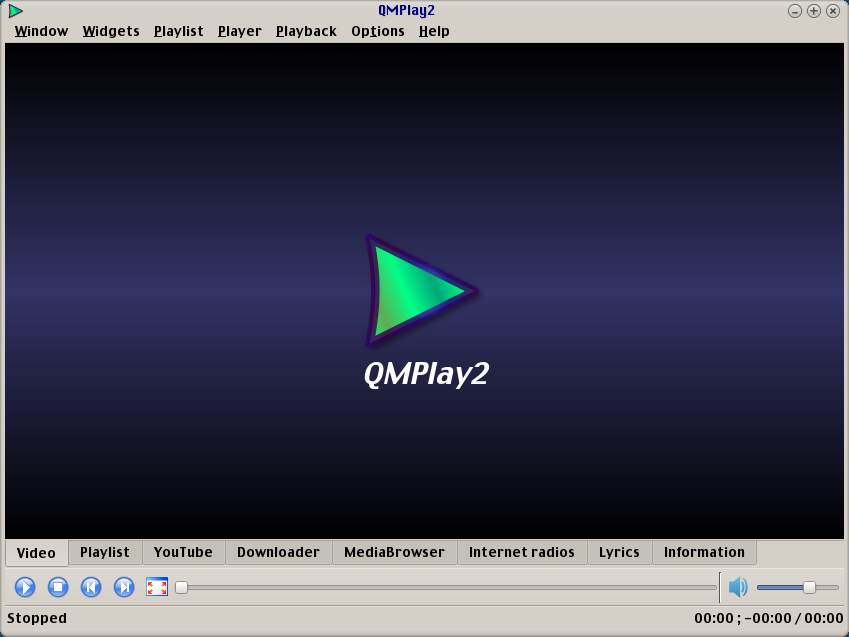Image resolution: width=849 pixels, height=637 pixels.
Task: Switch to the Internet radios tab
Action: 521,552
